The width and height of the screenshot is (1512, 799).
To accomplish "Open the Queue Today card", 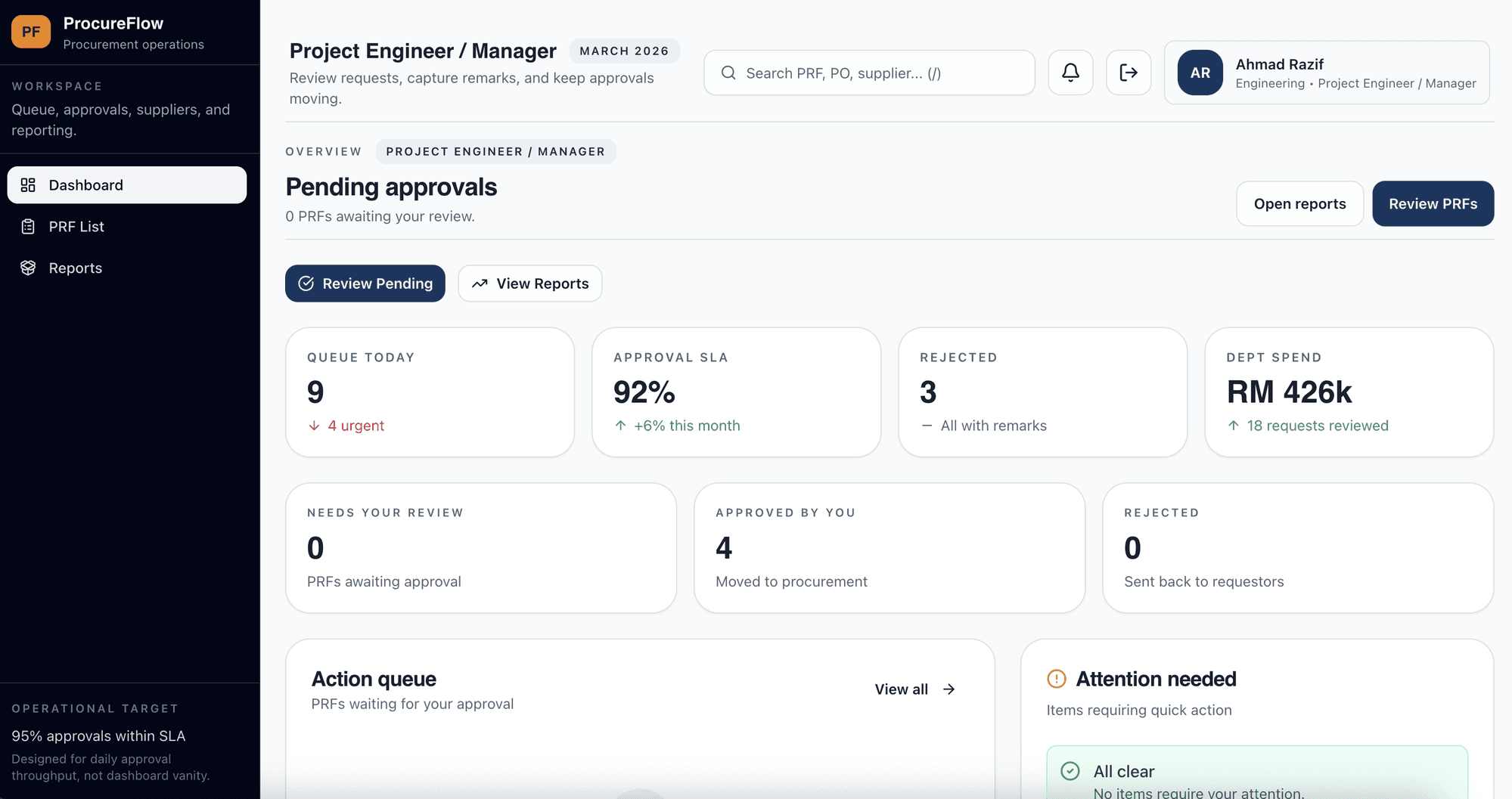I will pos(430,392).
